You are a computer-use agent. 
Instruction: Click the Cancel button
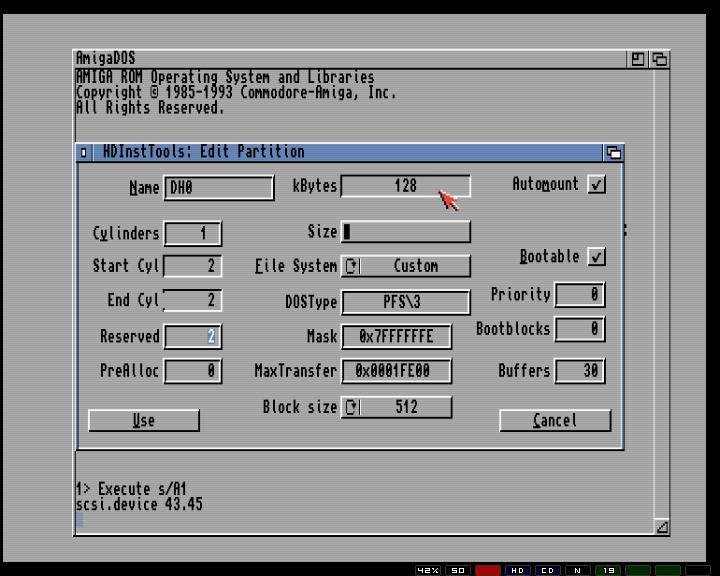(x=555, y=420)
